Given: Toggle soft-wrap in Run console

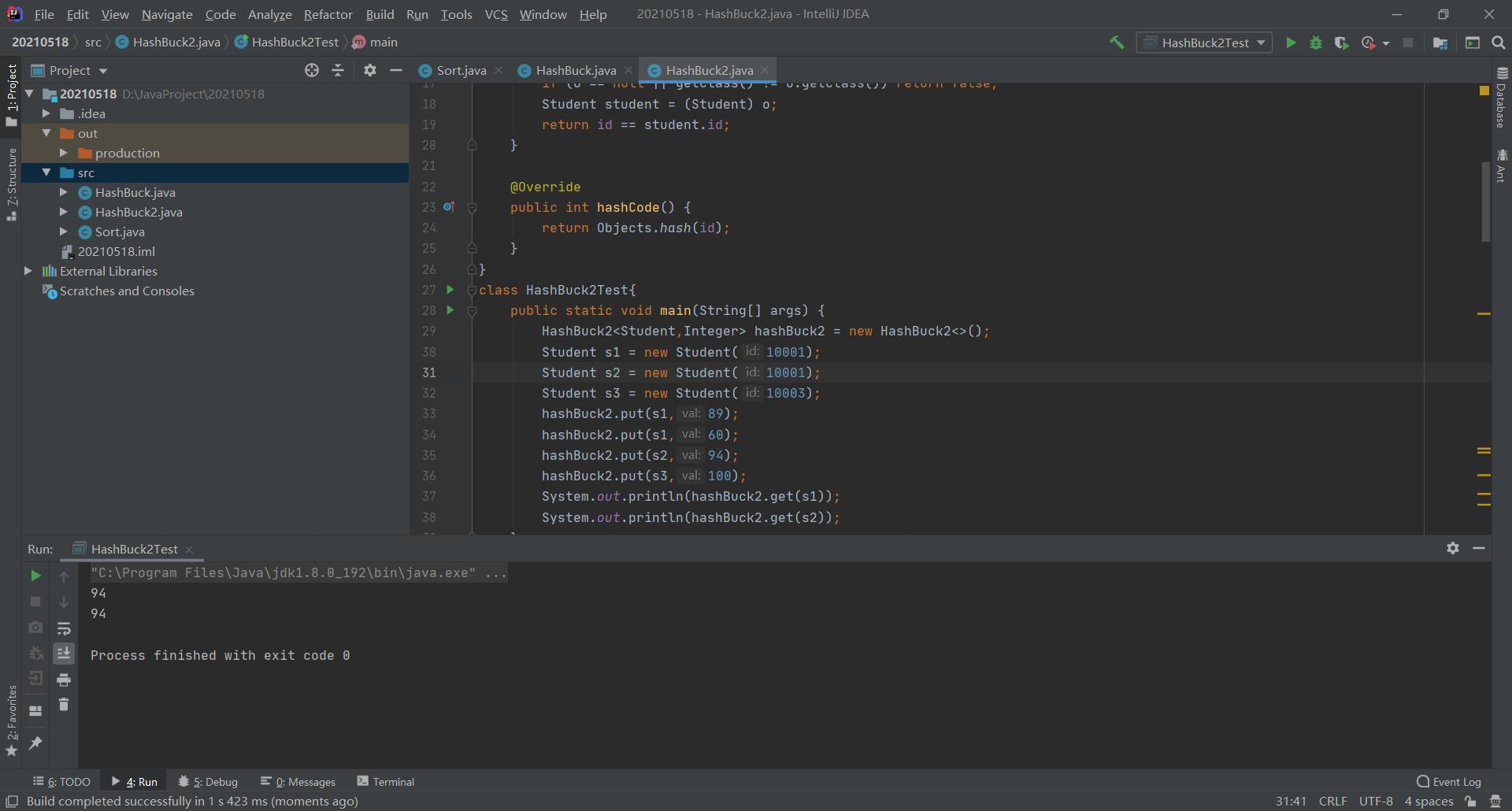Looking at the screenshot, I should coord(64,628).
